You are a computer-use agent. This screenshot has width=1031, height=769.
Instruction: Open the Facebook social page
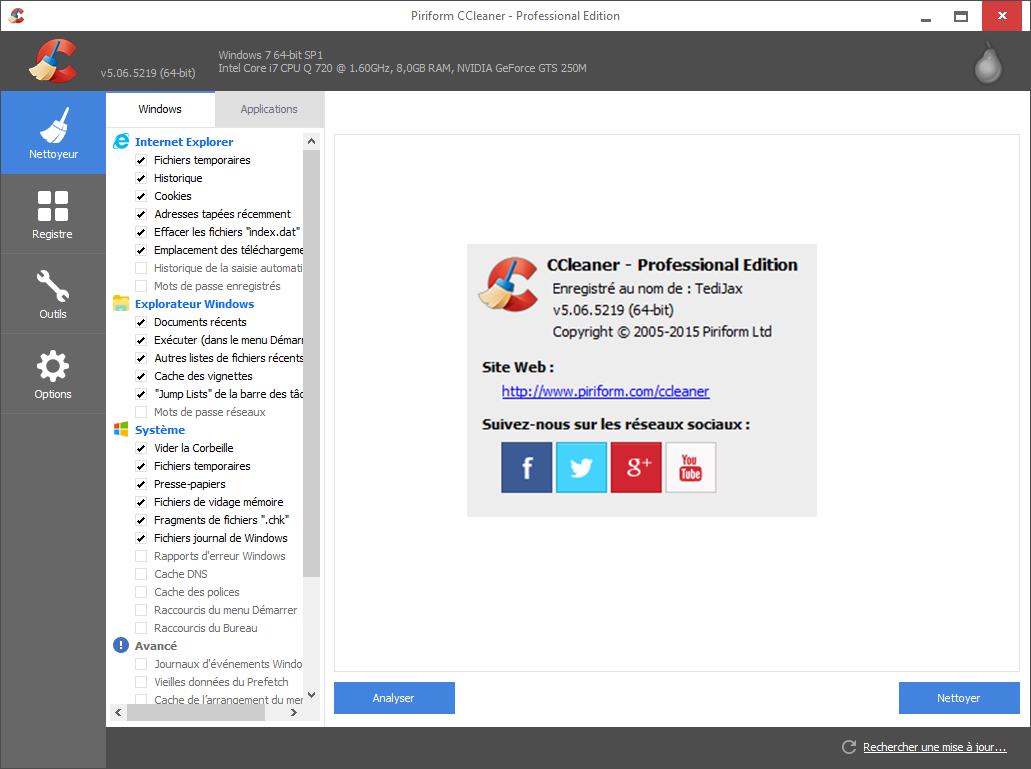[527, 467]
